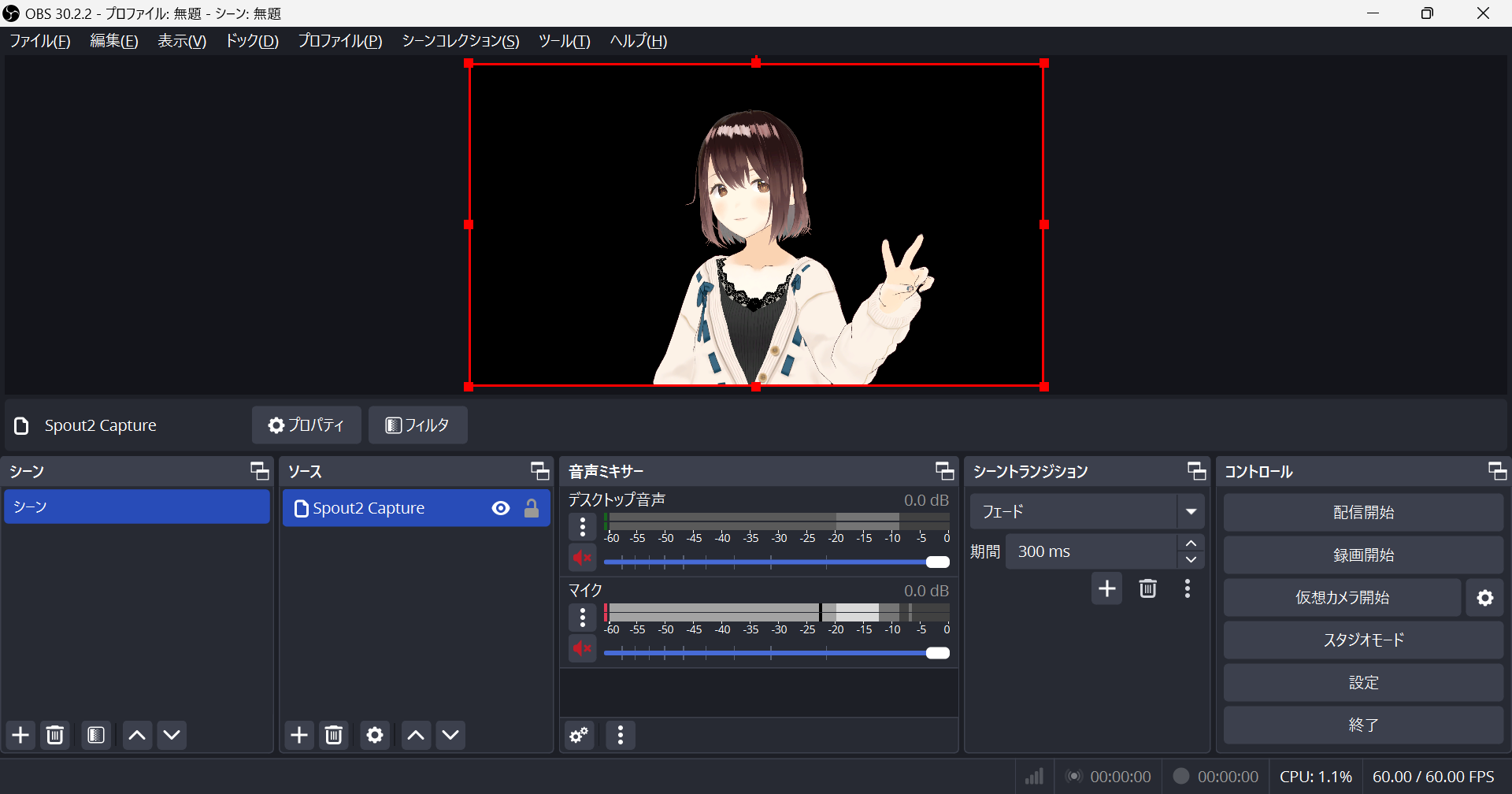
Task: Open the Docks menu
Action: [252, 41]
